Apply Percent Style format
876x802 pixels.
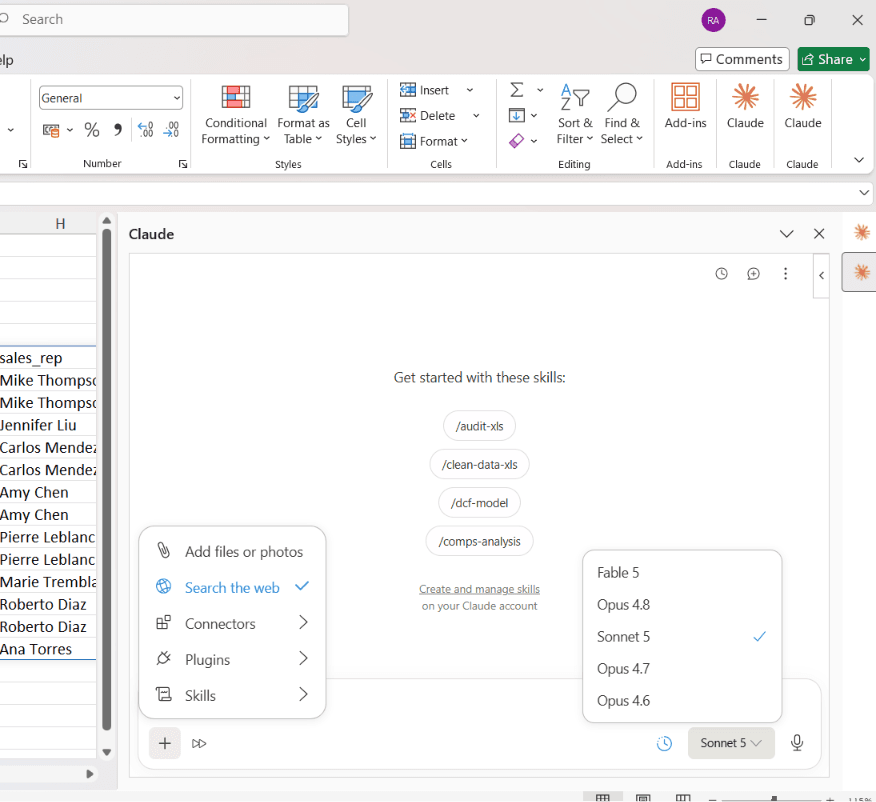[92, 130]
